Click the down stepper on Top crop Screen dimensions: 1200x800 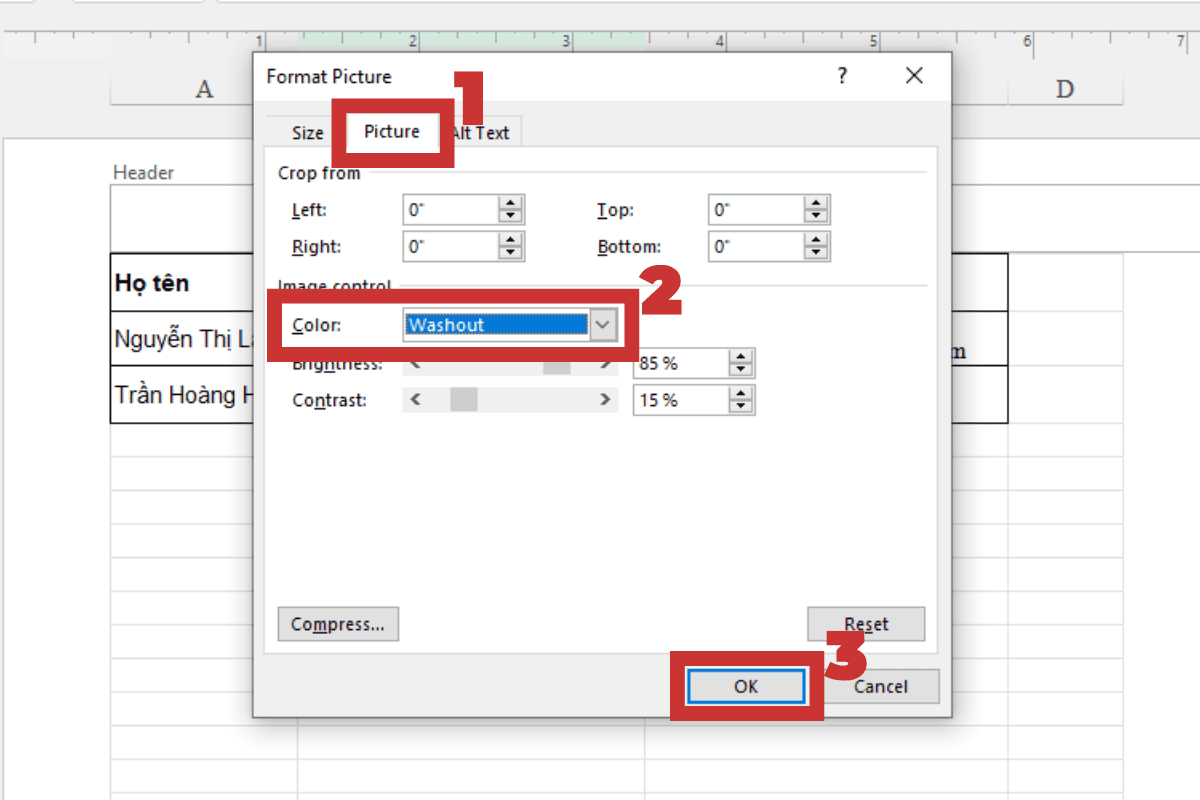tap(816, 214)
